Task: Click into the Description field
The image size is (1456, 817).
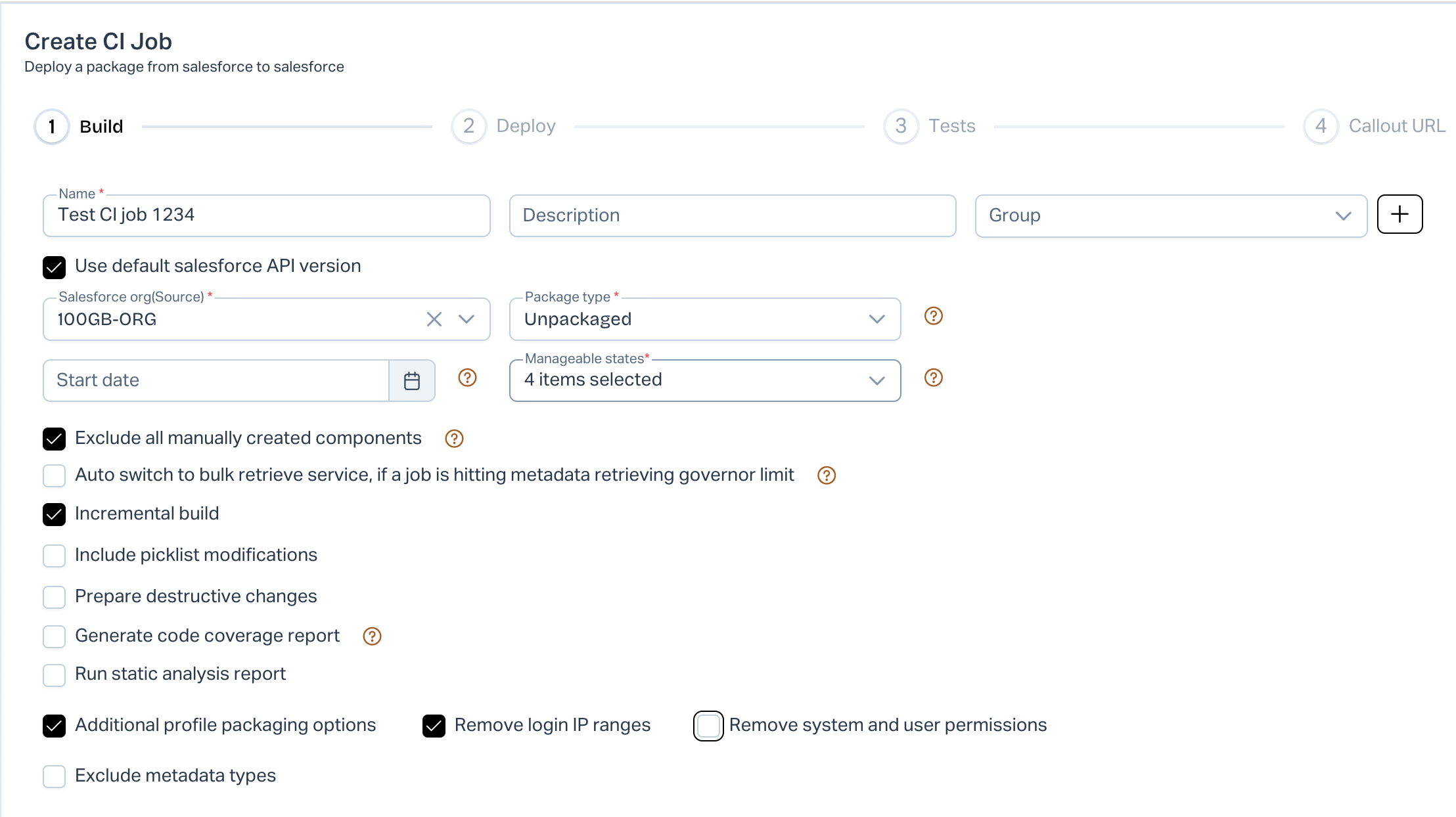Action: 732,215
